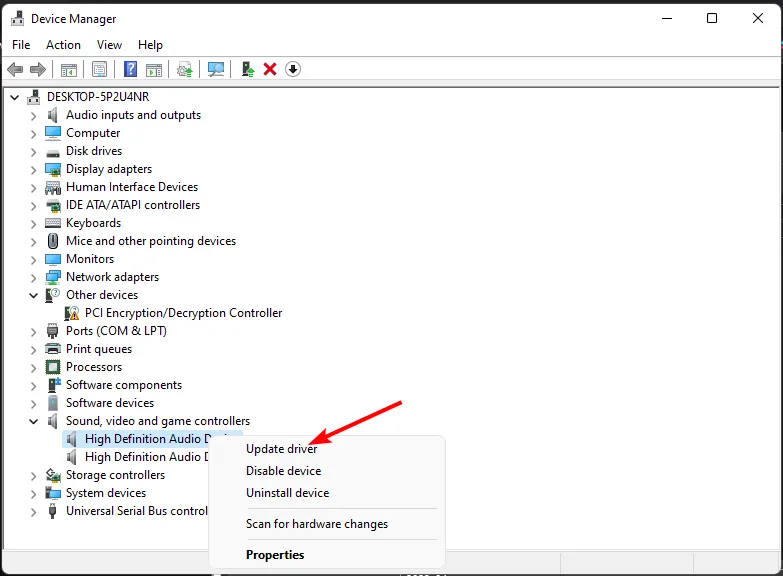Click the DESKTOP-5P2U4NR computer icon

coord(33,96)
